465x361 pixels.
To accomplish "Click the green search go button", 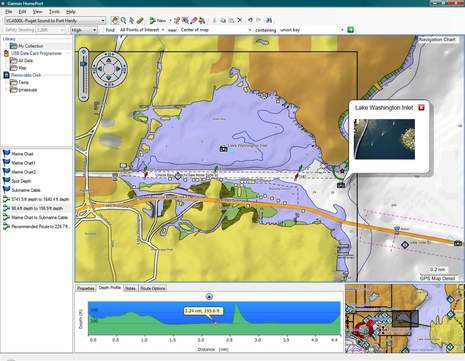I will click(x=350, y=30).
